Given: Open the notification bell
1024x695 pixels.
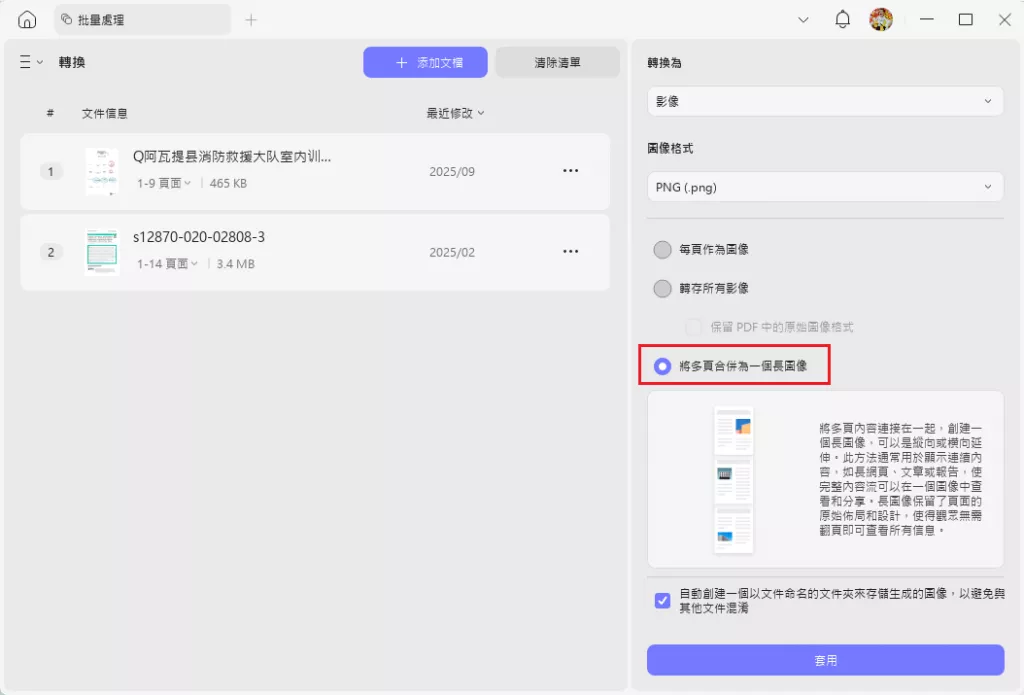Looking at the screenshot, I should (x=842, y=19).
